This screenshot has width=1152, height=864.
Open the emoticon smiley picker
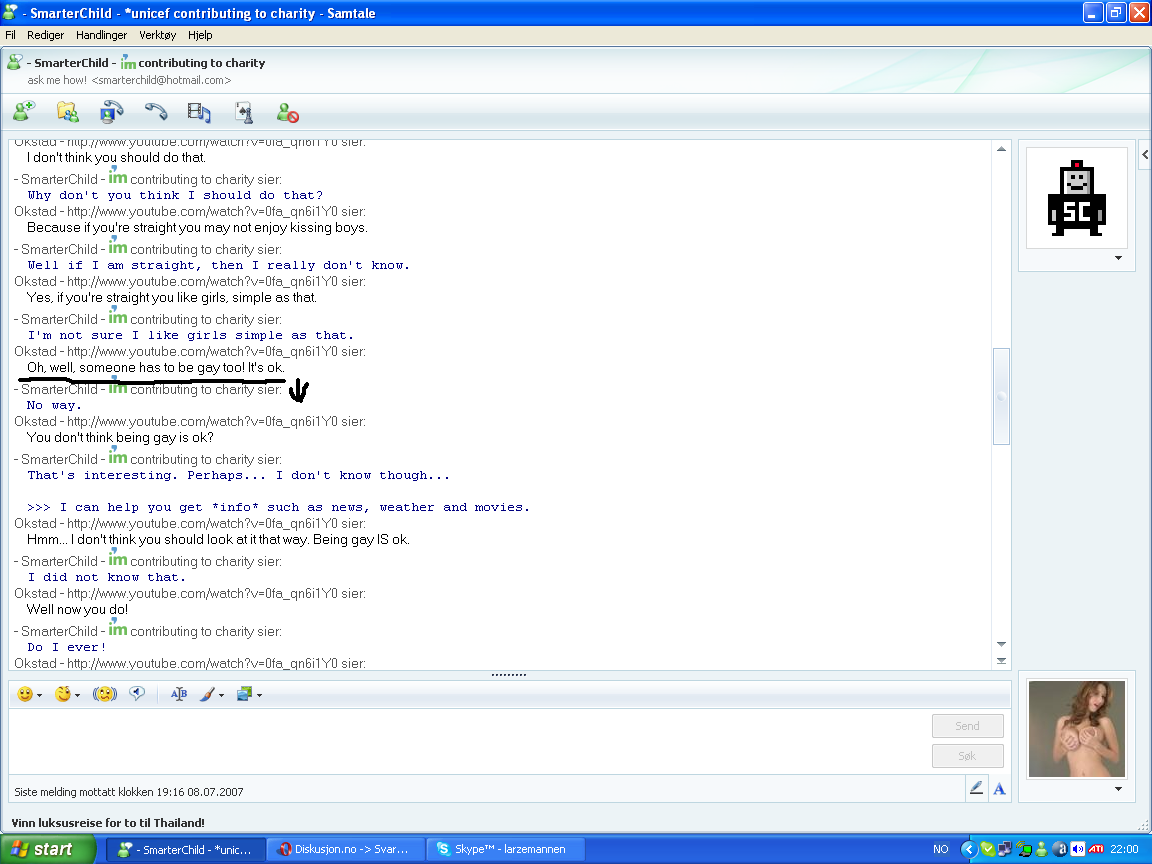click(25, 694)
